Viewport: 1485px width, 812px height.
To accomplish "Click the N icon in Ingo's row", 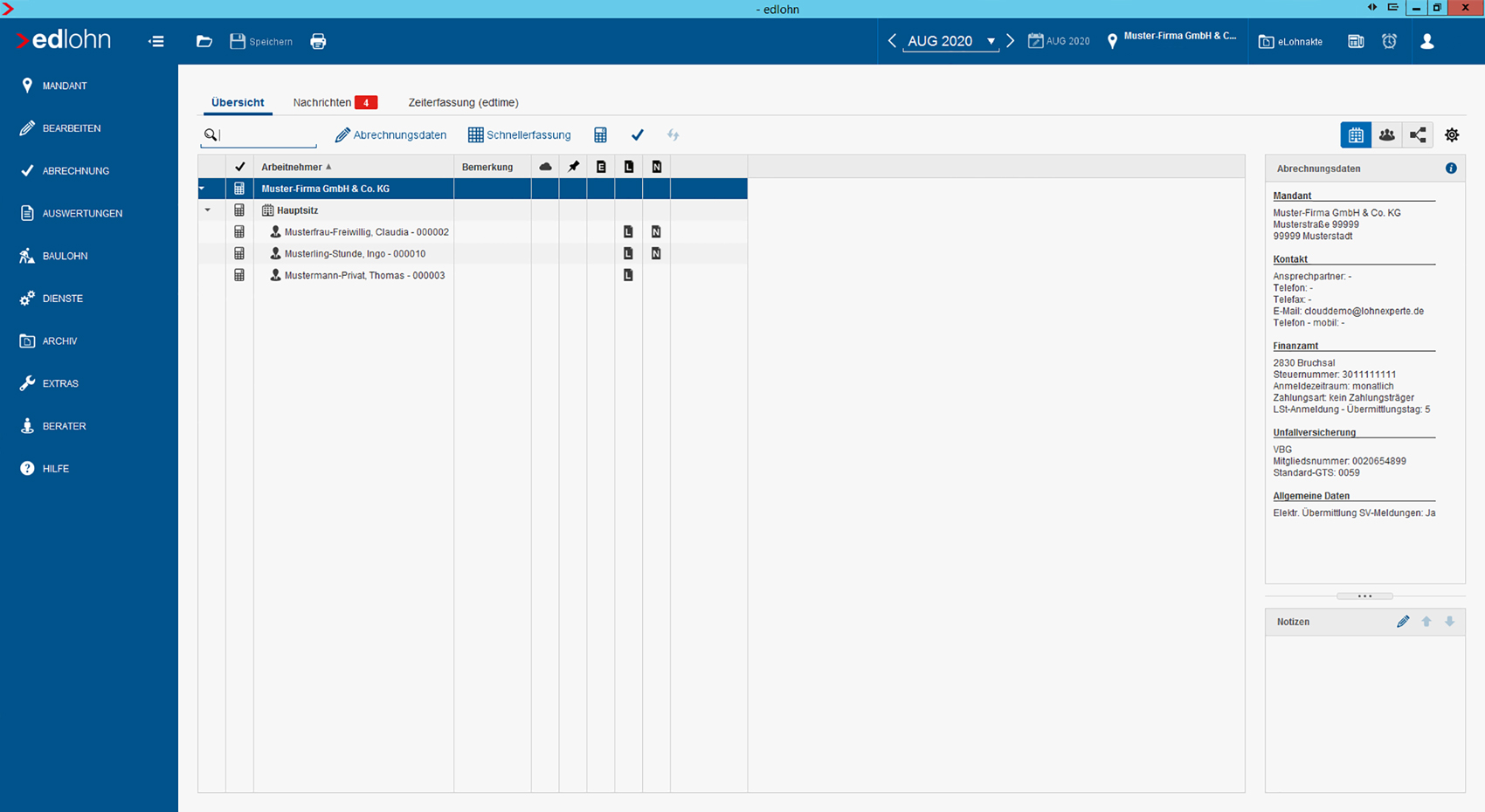I will point(656,253).
